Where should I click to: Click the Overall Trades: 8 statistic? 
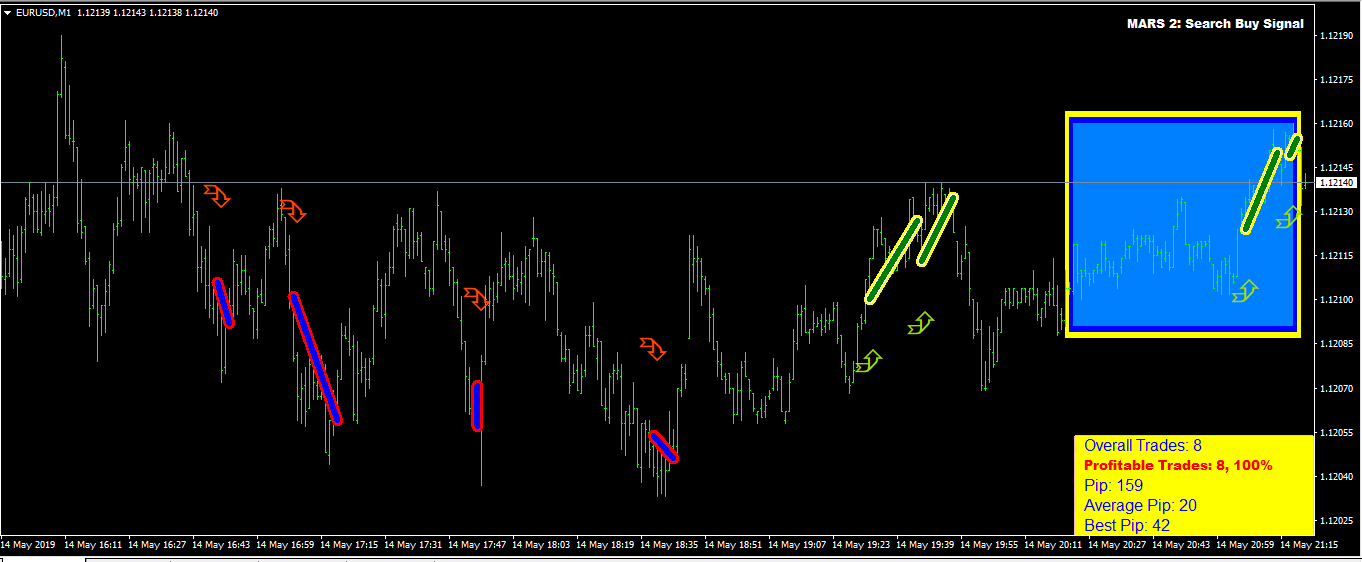coord(1143,446)
